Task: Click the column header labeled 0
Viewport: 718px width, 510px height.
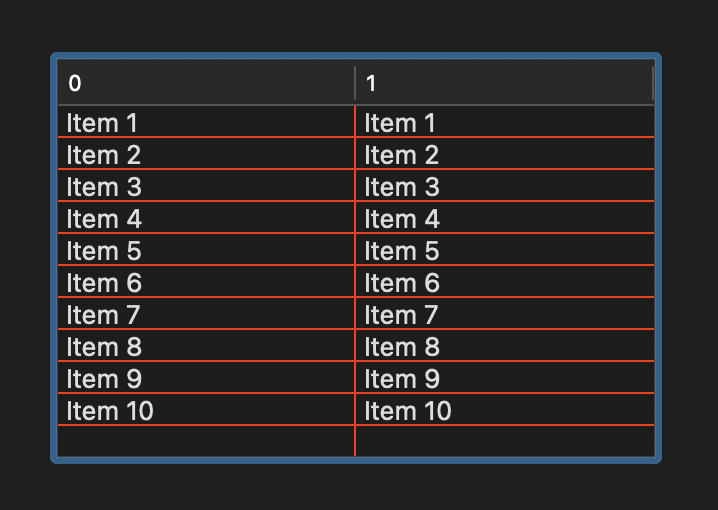Action: coord(205,84)
